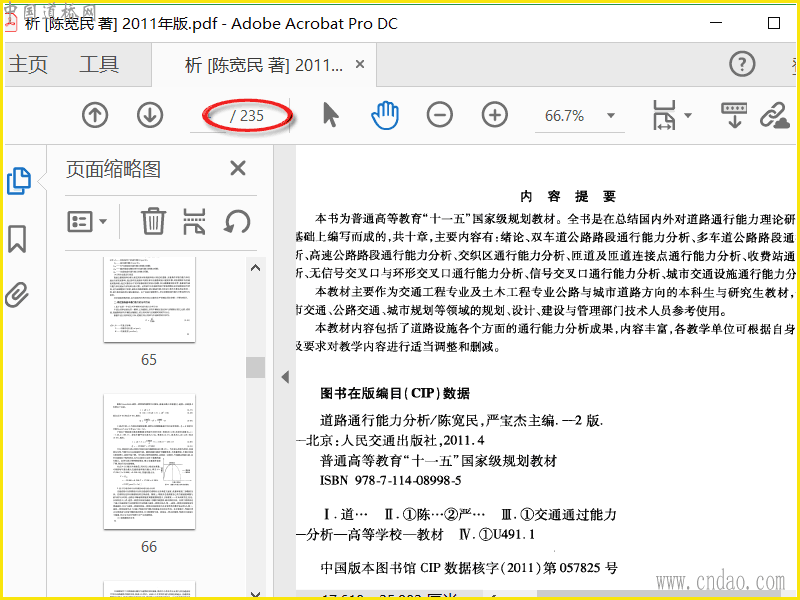The image size is (800, 600).
Task: Delete selected pages with trash icon
Action: pos(153,221)
